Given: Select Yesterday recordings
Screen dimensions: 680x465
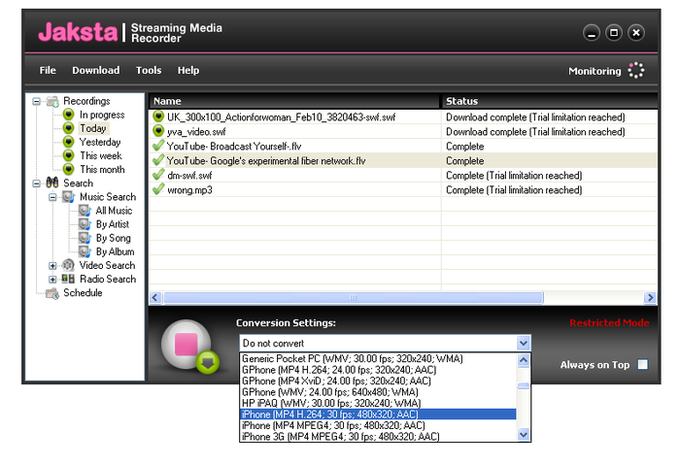Looking at the screenshot, I should 100,142.
